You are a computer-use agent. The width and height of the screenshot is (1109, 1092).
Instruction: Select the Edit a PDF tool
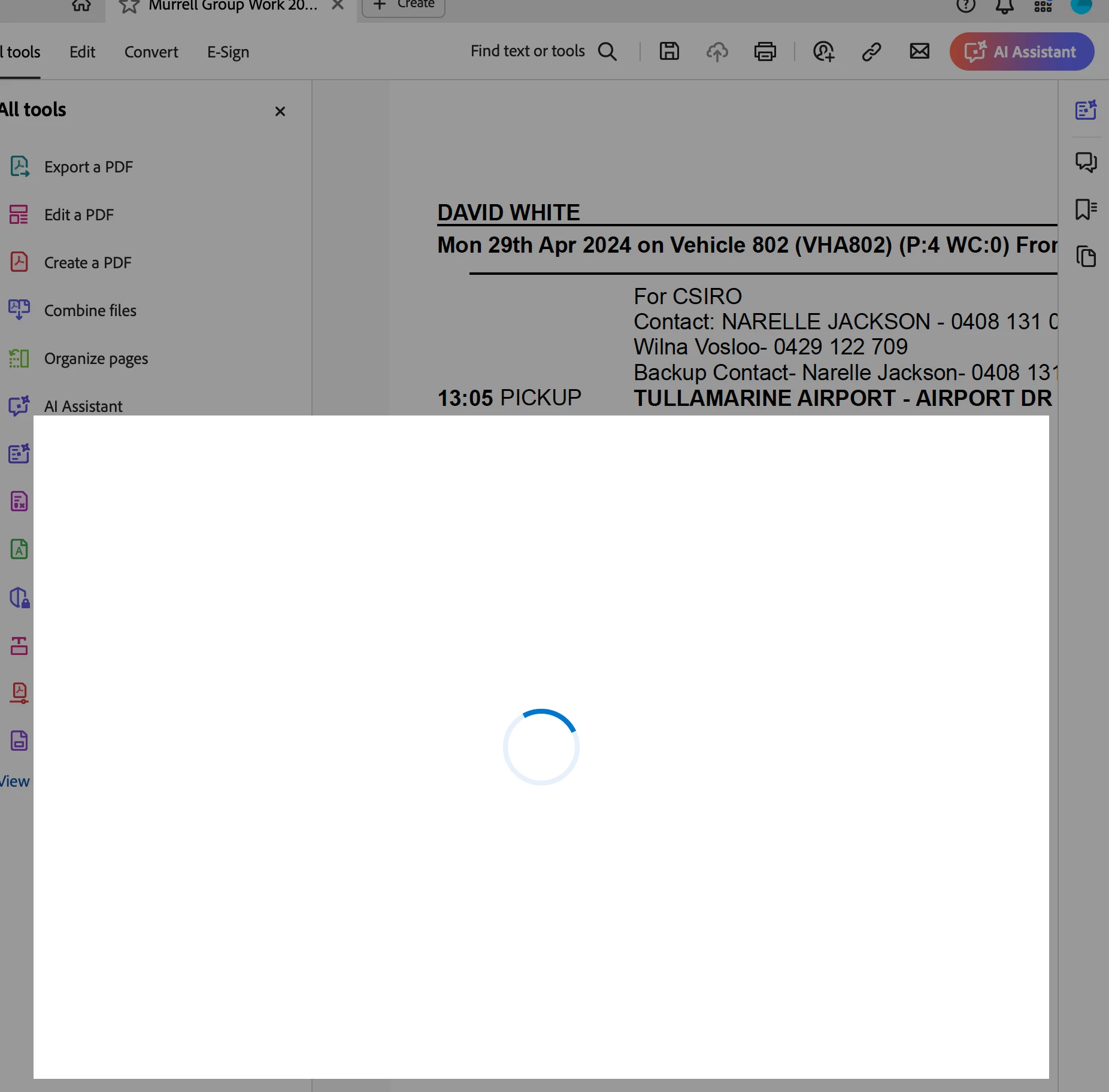(79, 215)
